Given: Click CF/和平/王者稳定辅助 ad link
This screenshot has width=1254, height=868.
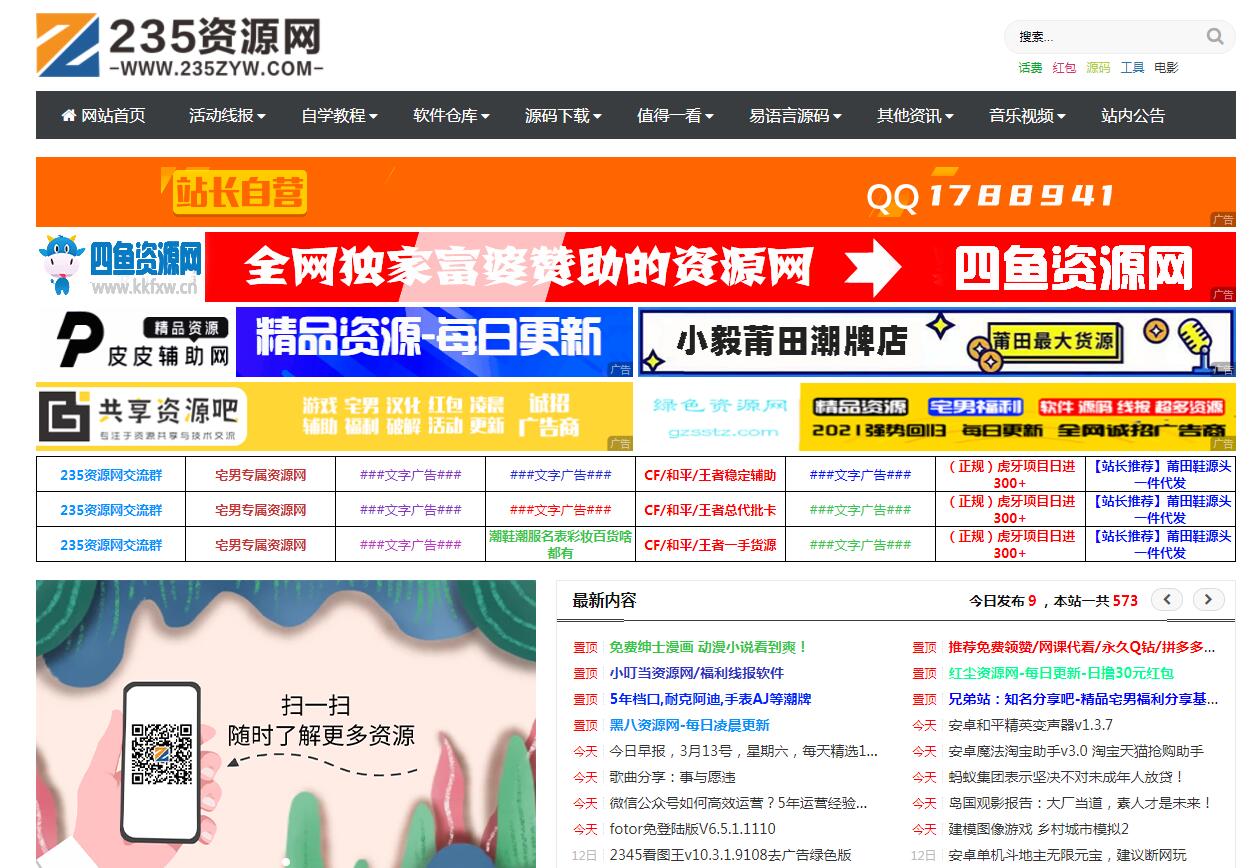Looking at the screenshot, I should (x=710, y=475).
